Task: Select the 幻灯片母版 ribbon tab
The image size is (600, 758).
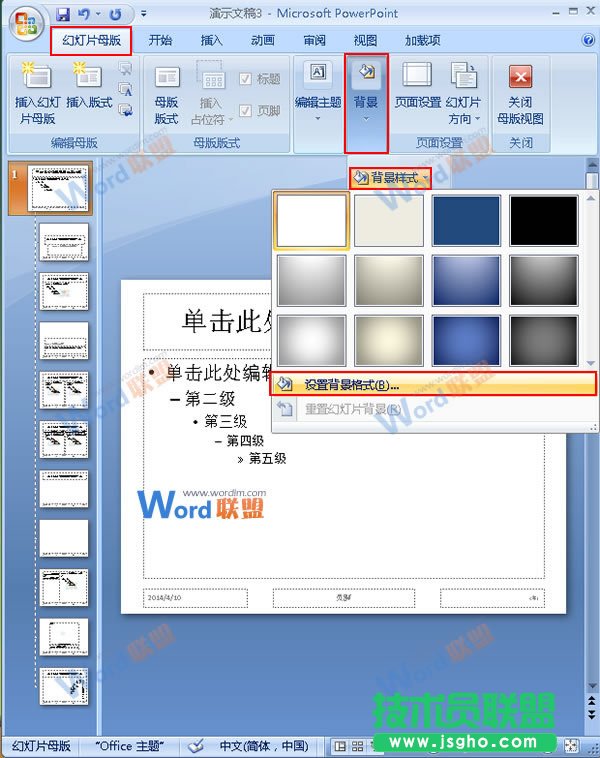Action: pos(91,41)
